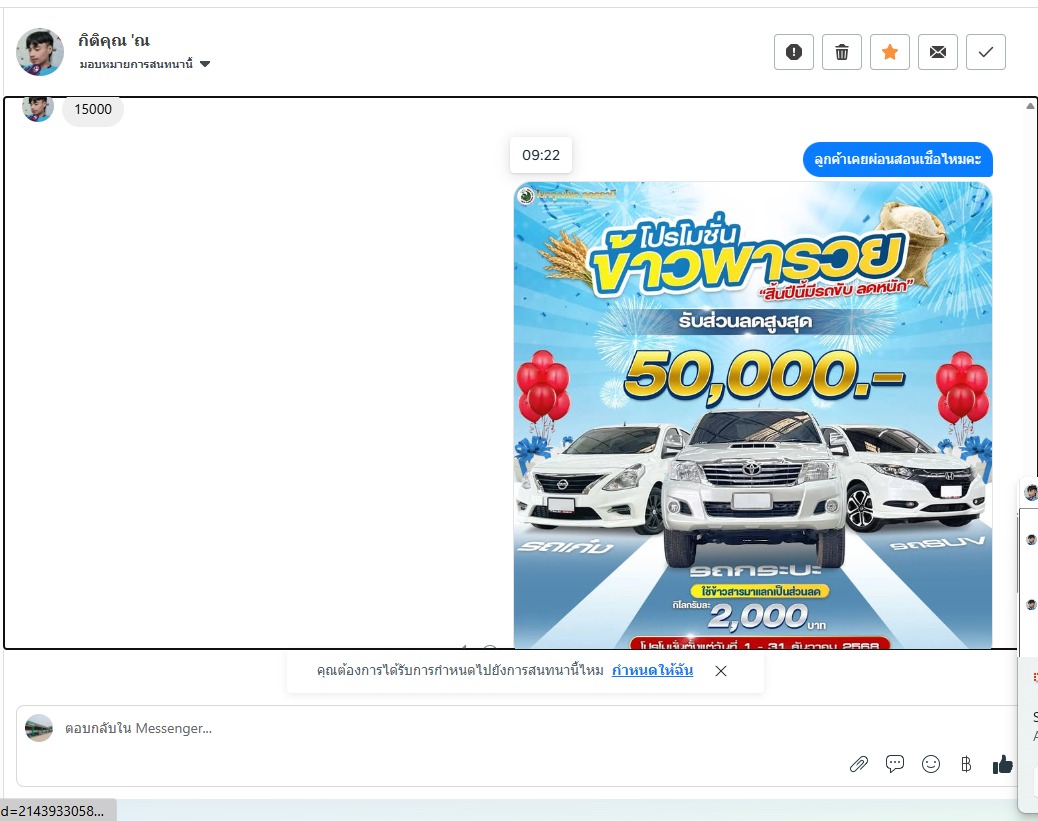Open saved replies speech bubble icon

pyautogui.click(x=894, y=764)
